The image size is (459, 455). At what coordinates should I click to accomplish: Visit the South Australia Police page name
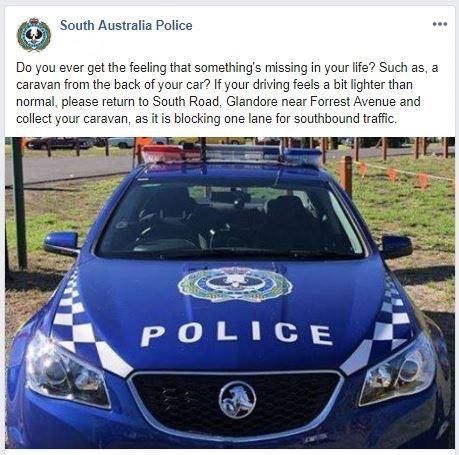coord(126,25)
